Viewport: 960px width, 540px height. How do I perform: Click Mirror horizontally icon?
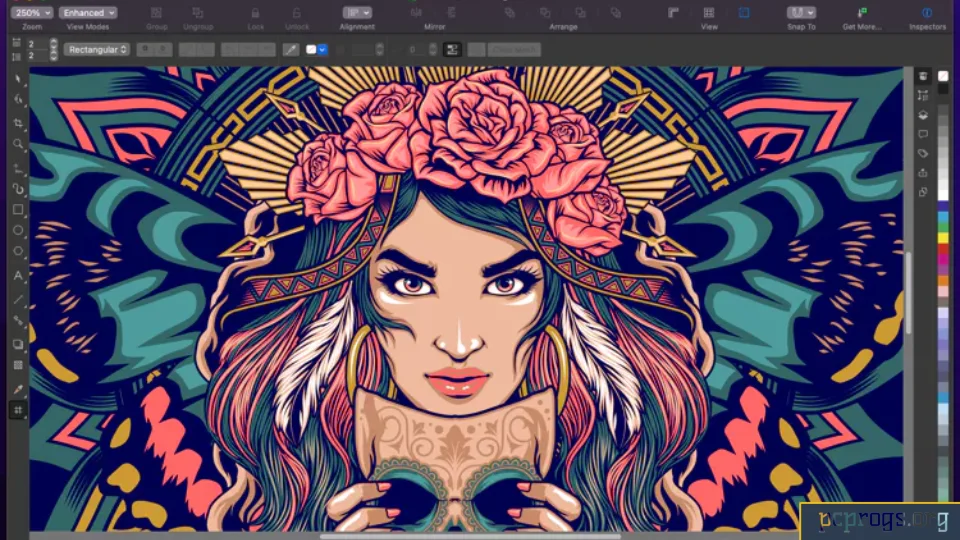point(416,12)
